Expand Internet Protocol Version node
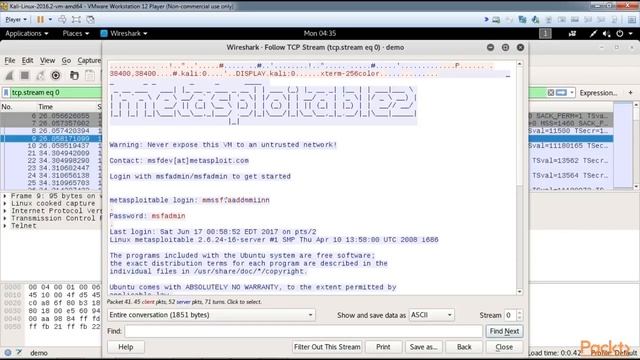The width and height of the screenshot is (640, 360). [x=5, y=211]
